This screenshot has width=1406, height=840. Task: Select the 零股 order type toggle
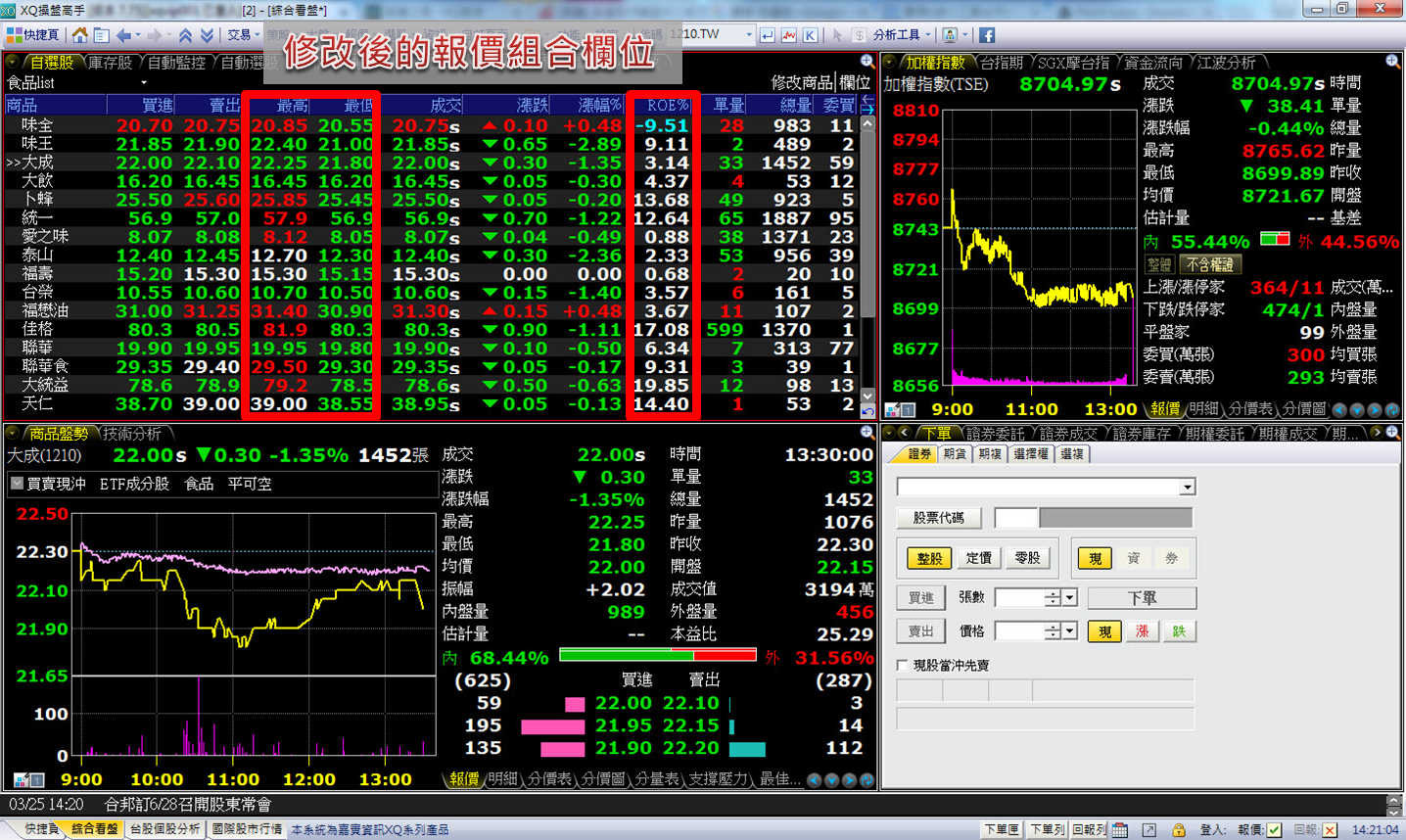1027,558
